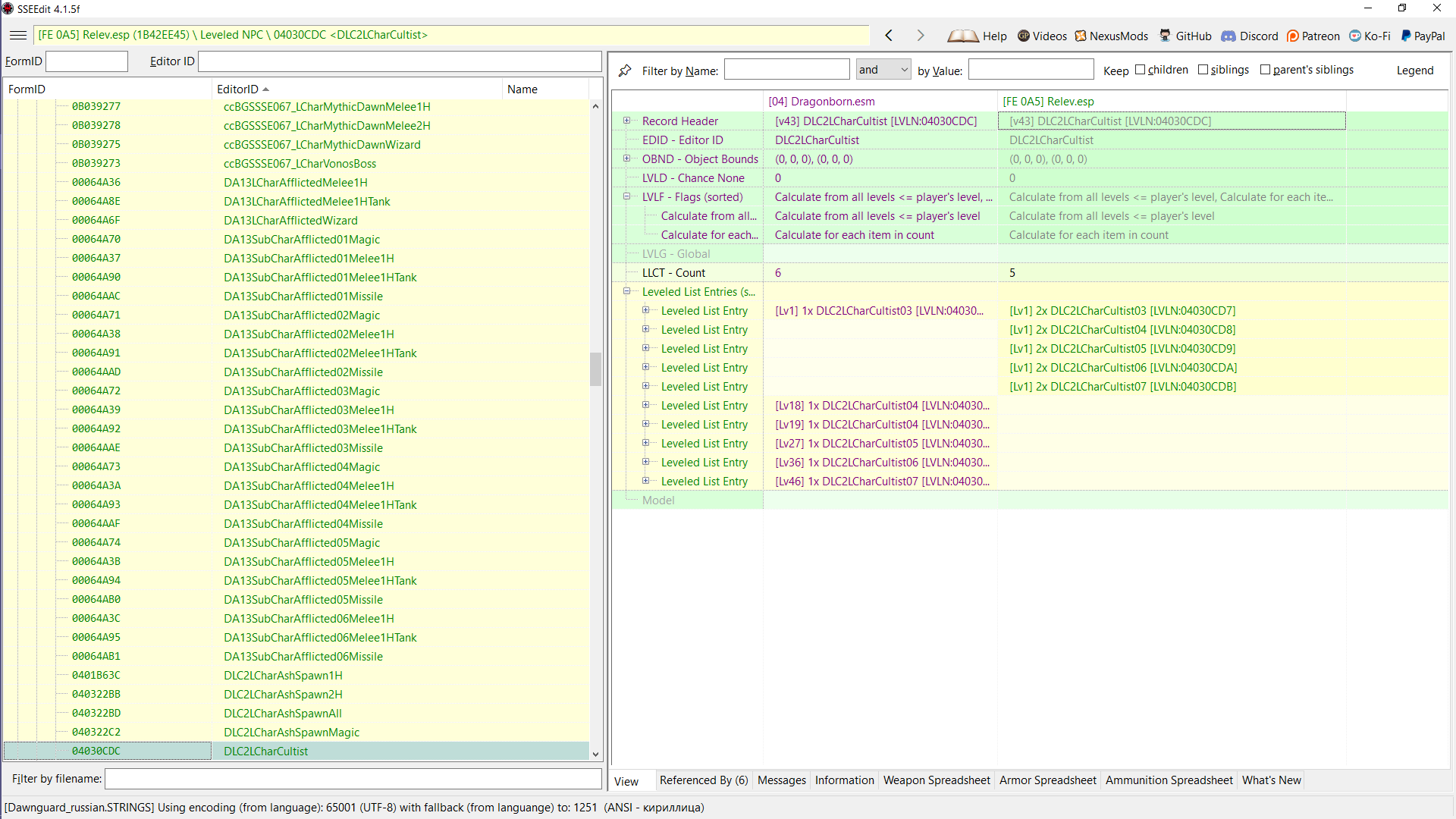Open the Ko-Fi icon
Viewport: 1456px width, 819px height.
[x=1355, y=36]
